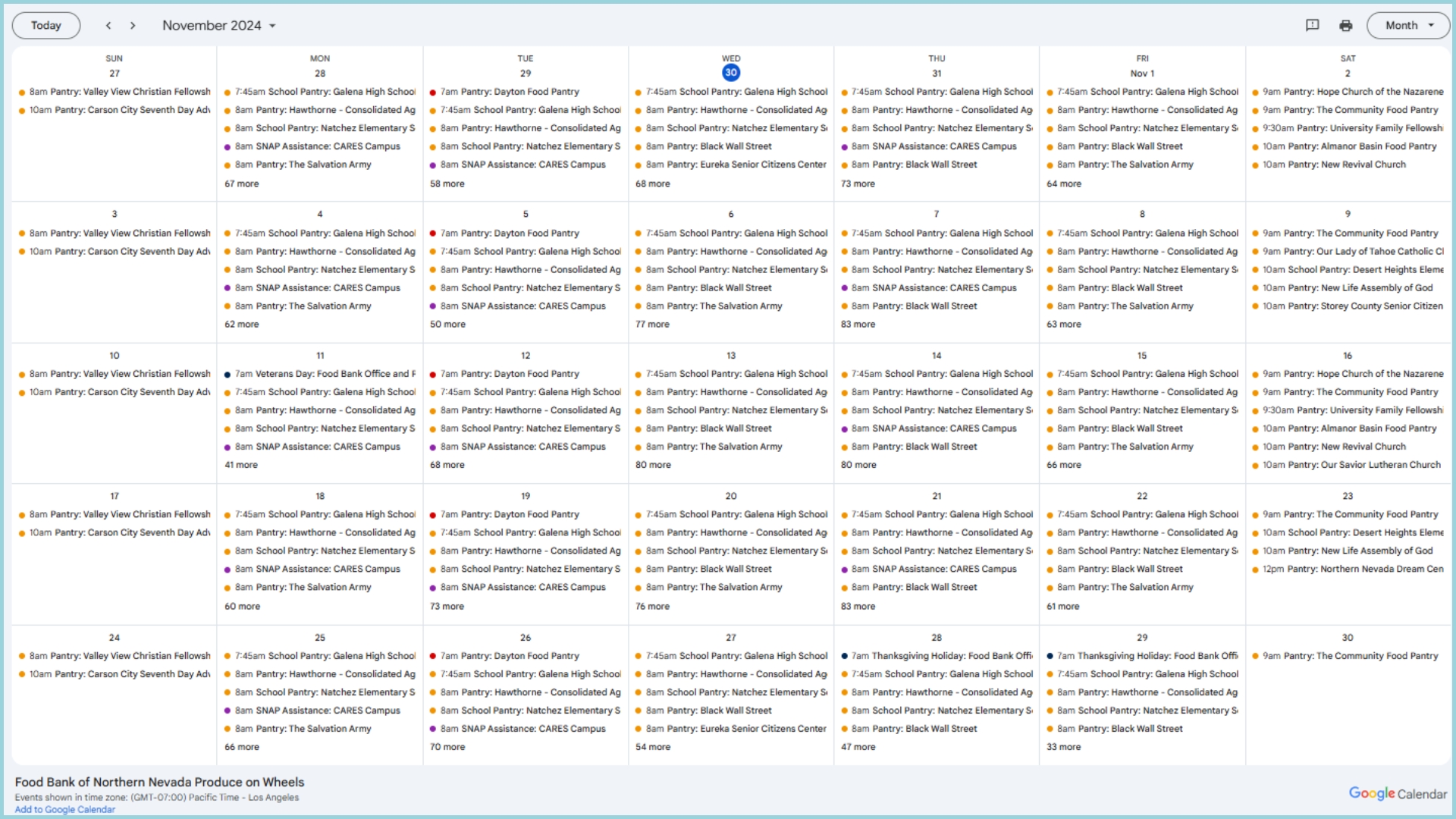Open Eureka Senior Citizens Center event Oct 30
This screenshot has width=1456, height=819.
pos(731,165)
